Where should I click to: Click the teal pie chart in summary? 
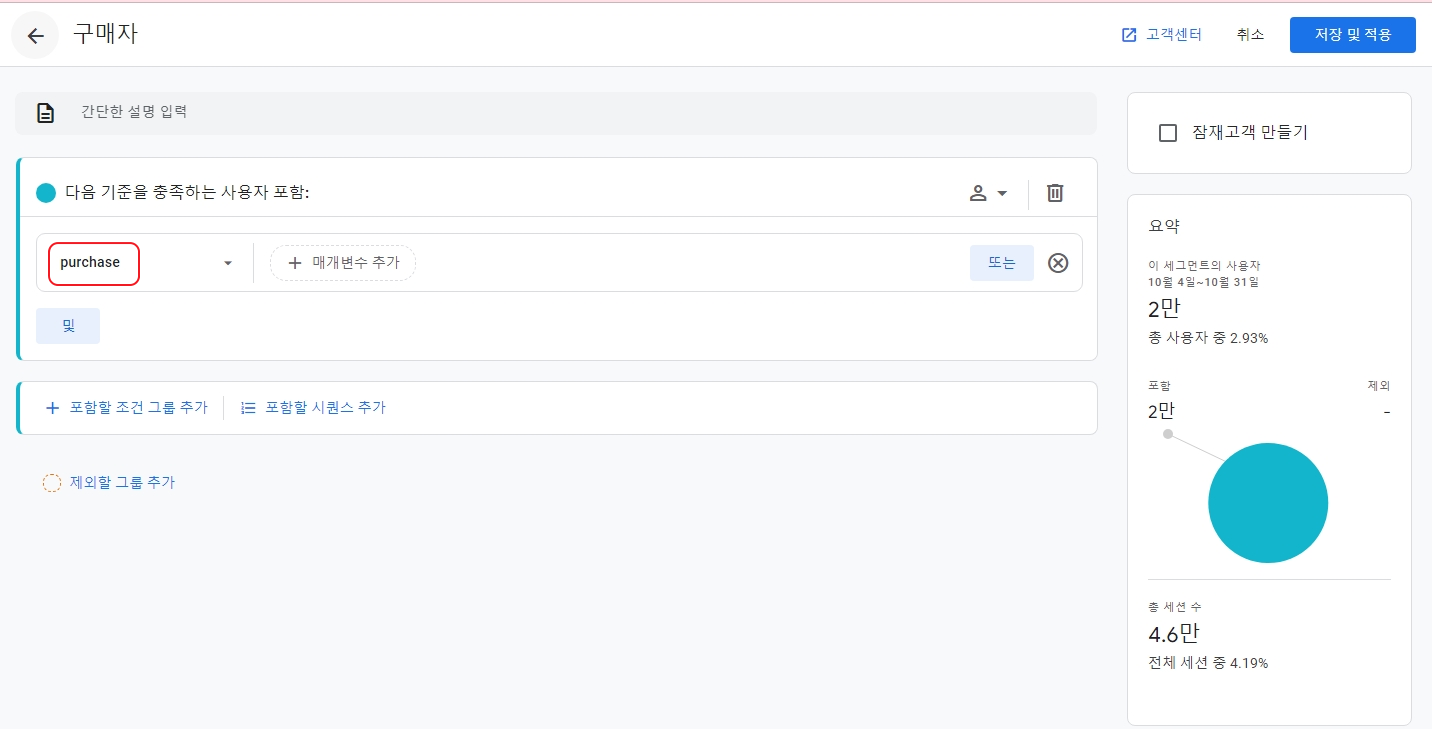click(1268, 503)
